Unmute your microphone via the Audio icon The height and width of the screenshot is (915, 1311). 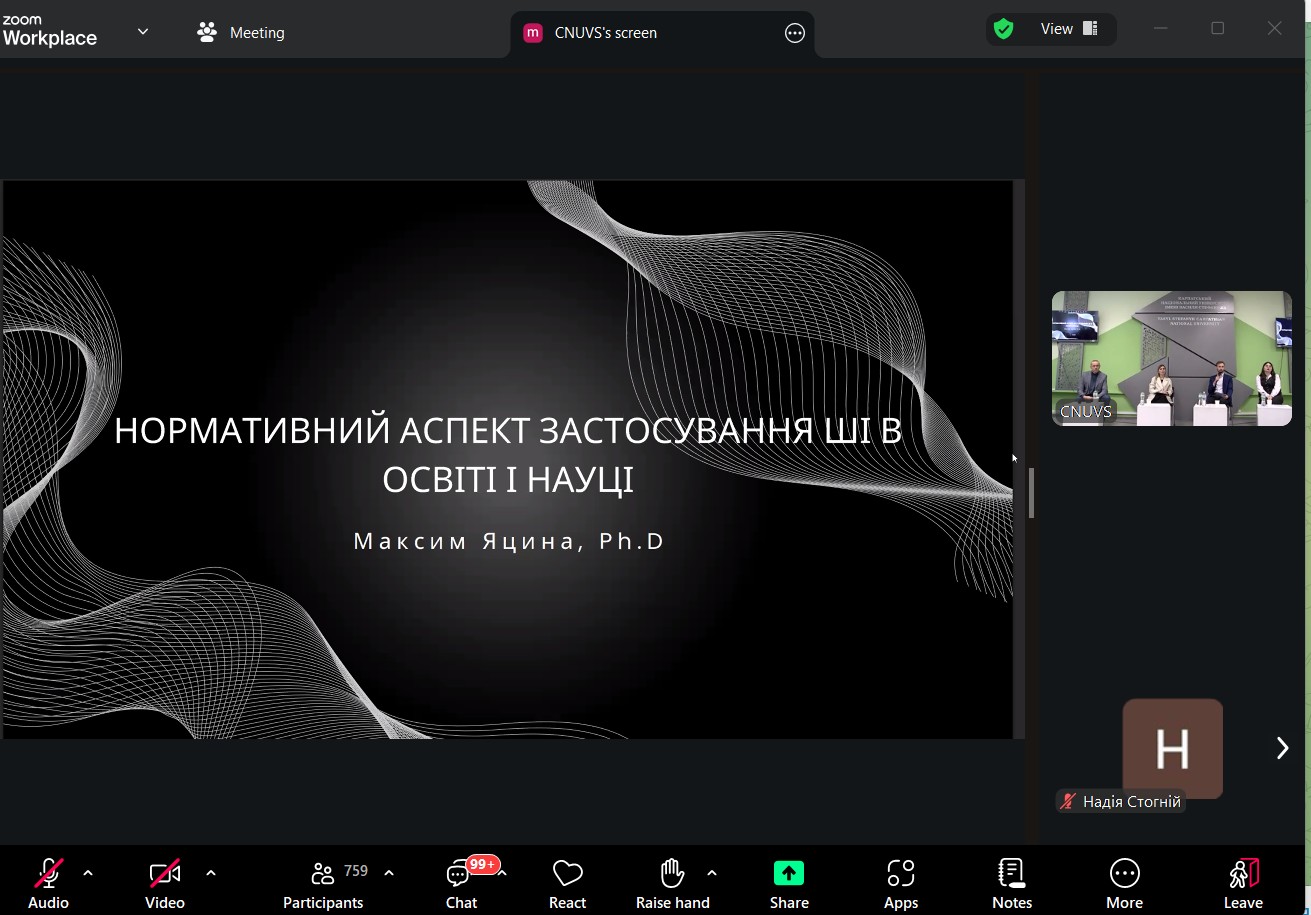tap(48, 872)
